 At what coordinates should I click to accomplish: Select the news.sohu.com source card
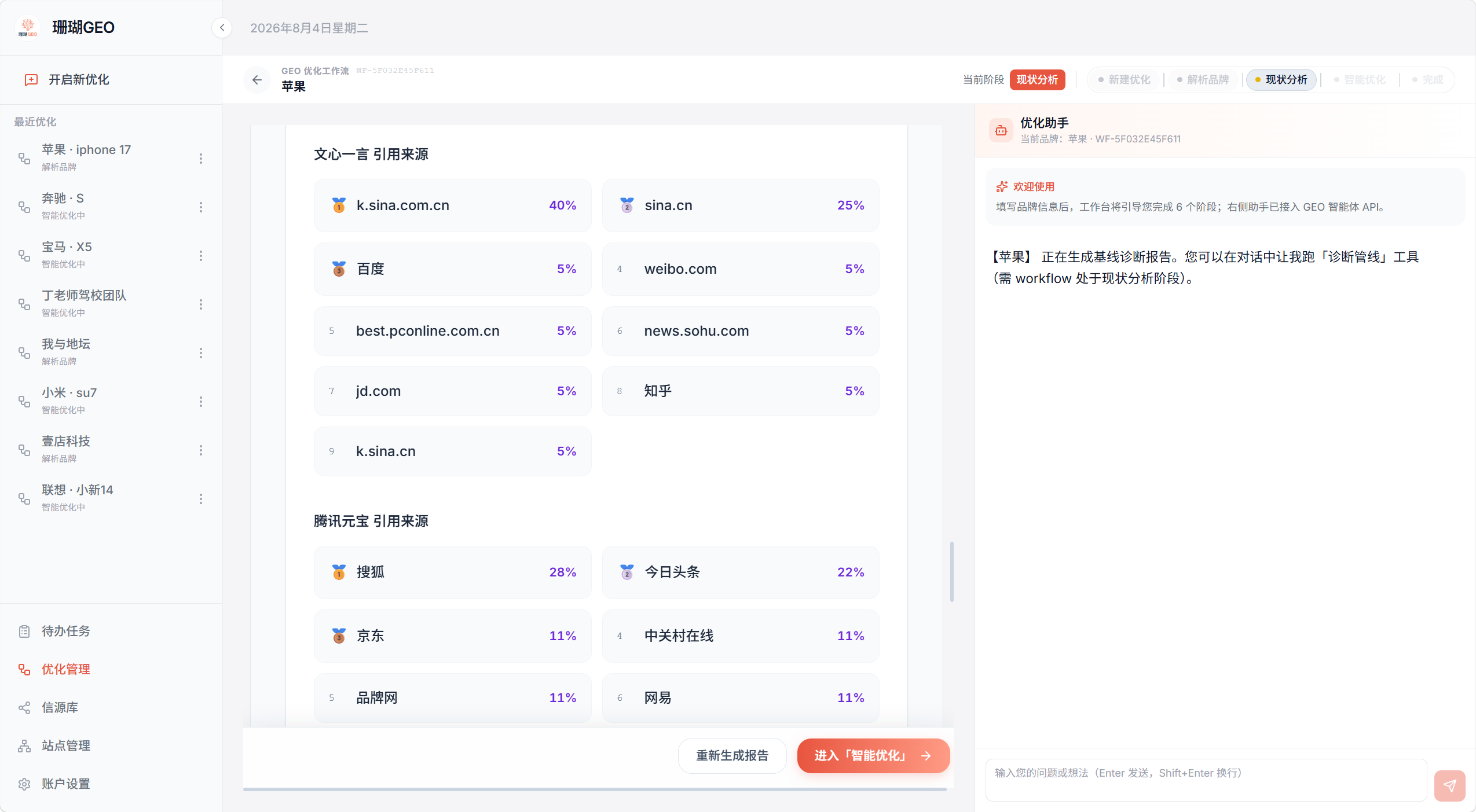[x=741, y=330]
